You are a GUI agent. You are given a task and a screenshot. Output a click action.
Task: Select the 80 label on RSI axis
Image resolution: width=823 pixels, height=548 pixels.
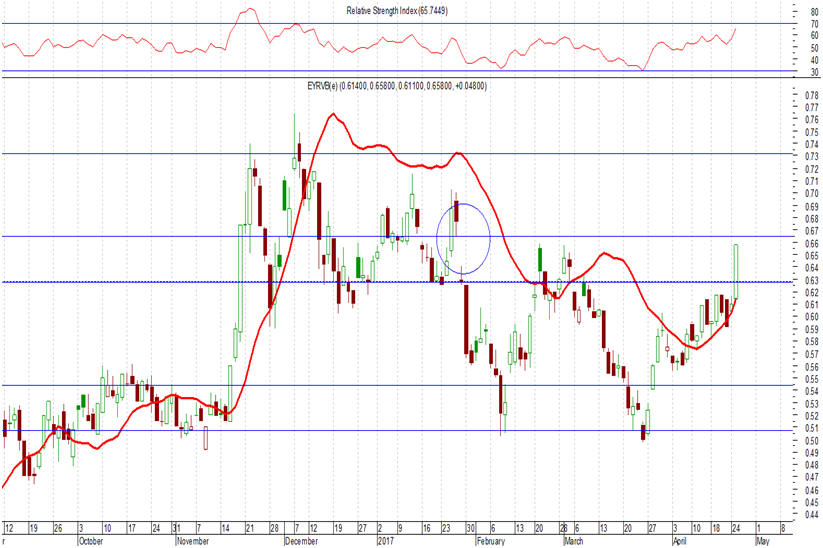coord(814,11)
